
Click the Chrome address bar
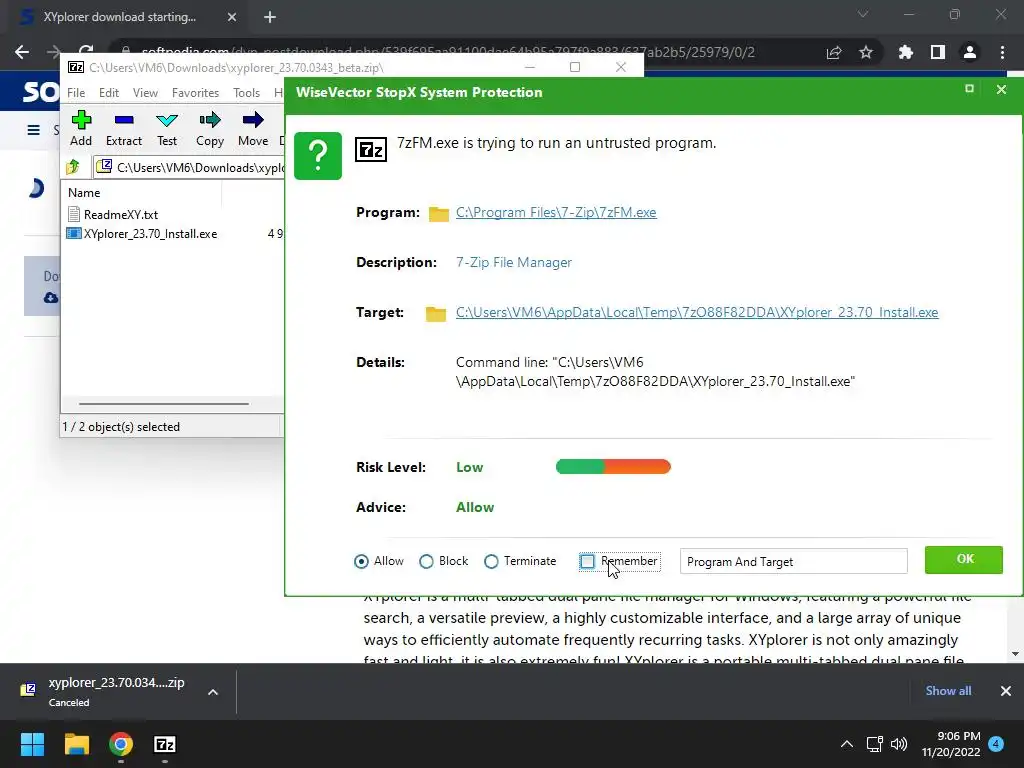tap(457, 52)
